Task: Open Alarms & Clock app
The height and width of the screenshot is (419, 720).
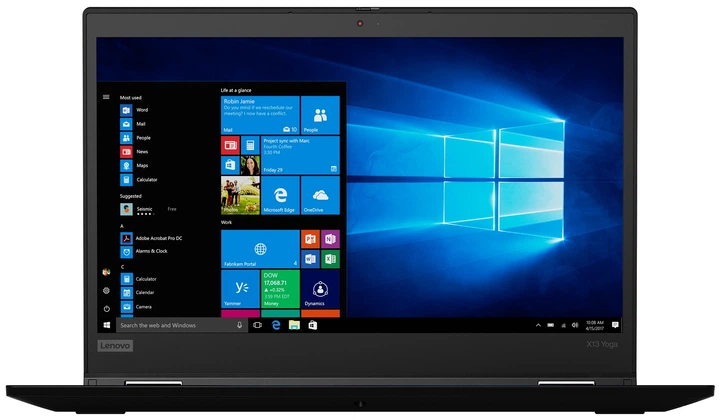Action: [x=144, y=251]
